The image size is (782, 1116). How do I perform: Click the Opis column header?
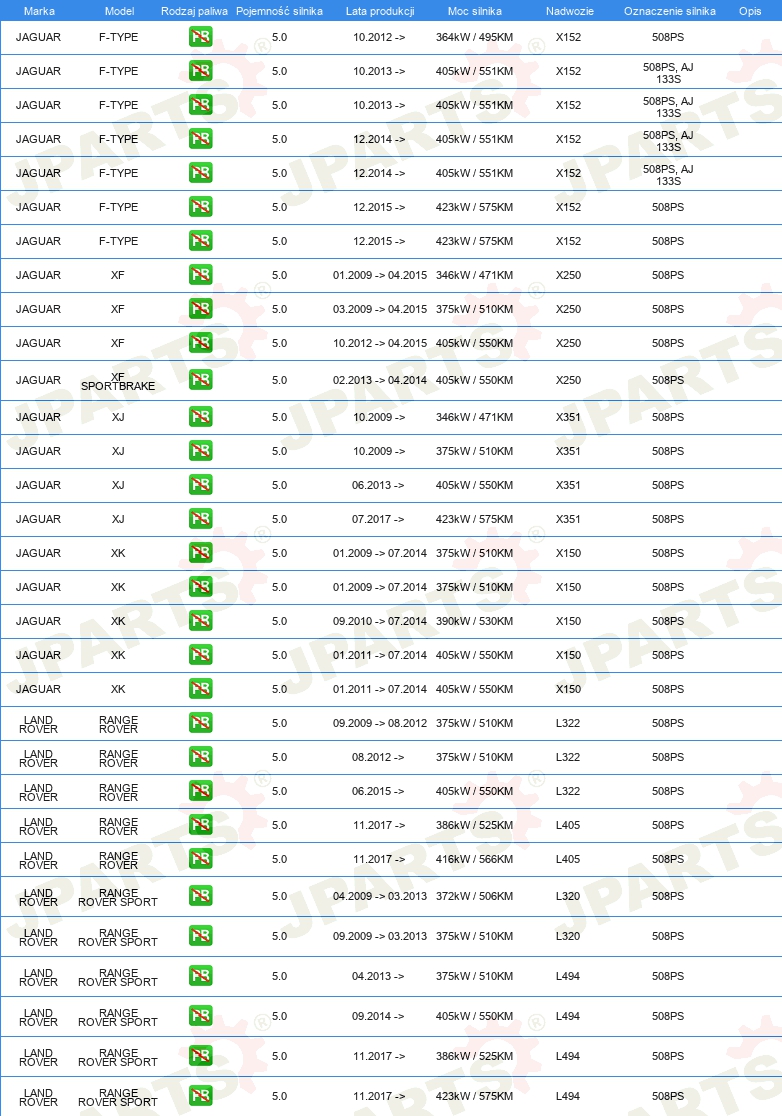[x=750, y=11]
